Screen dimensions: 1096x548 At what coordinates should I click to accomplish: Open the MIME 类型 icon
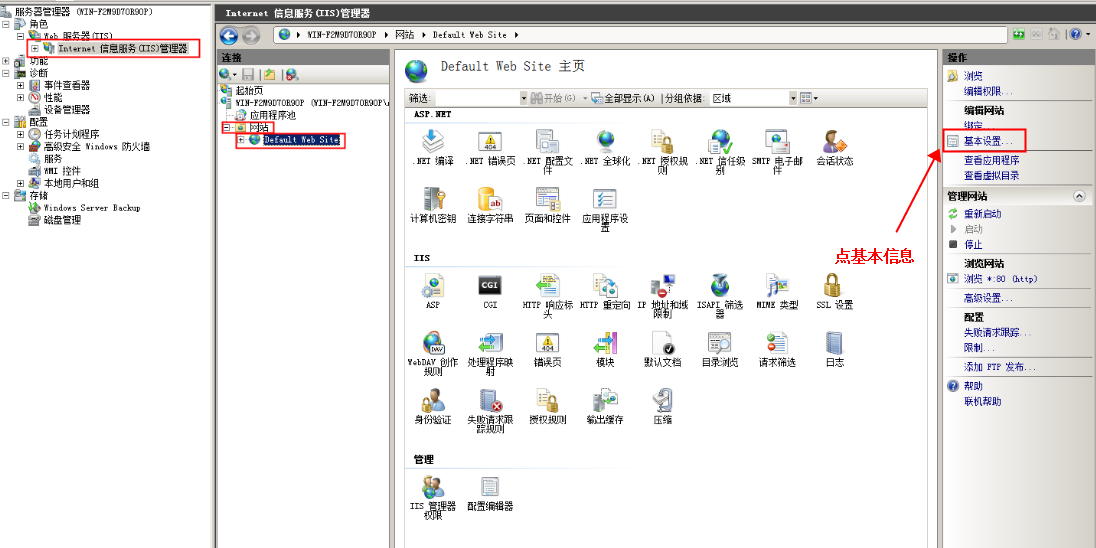tap(776, 288)
